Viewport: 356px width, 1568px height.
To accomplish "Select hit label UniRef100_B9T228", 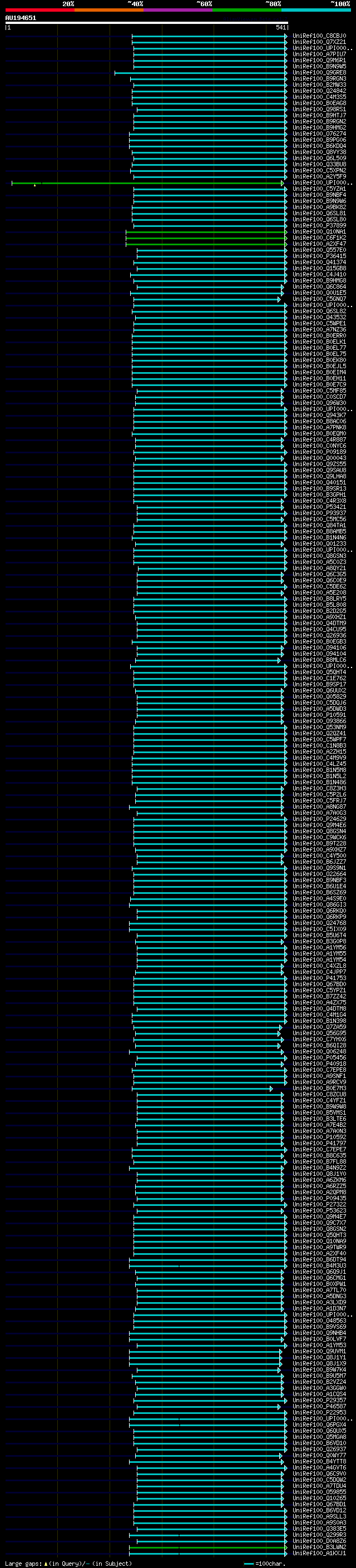I will point(319,843).
